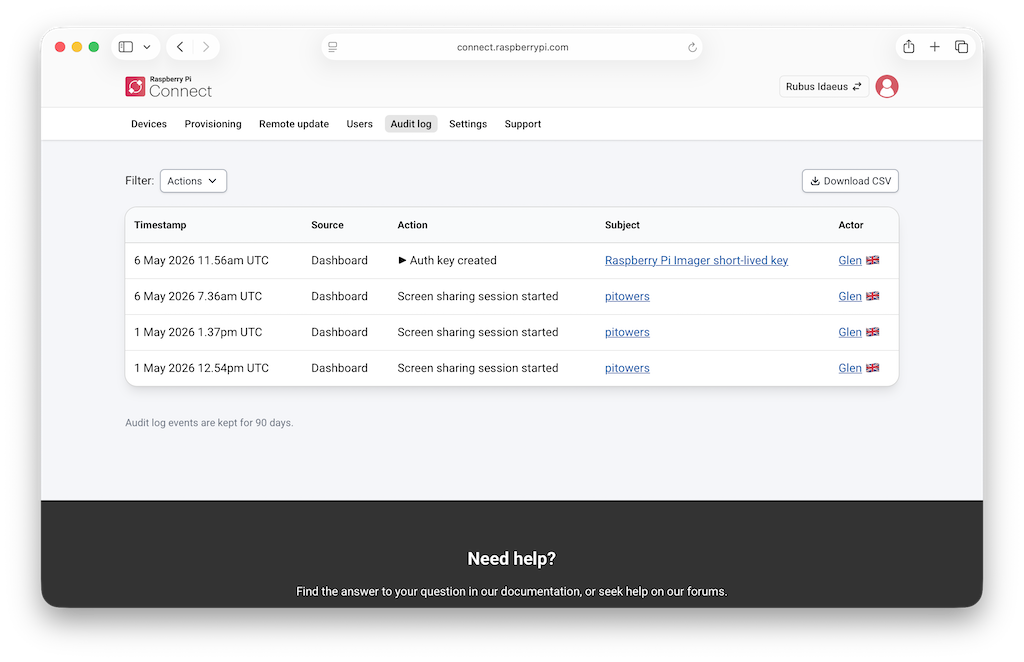Open the Settings tab
The image size is (1024, 662).
tap(468, 124)
